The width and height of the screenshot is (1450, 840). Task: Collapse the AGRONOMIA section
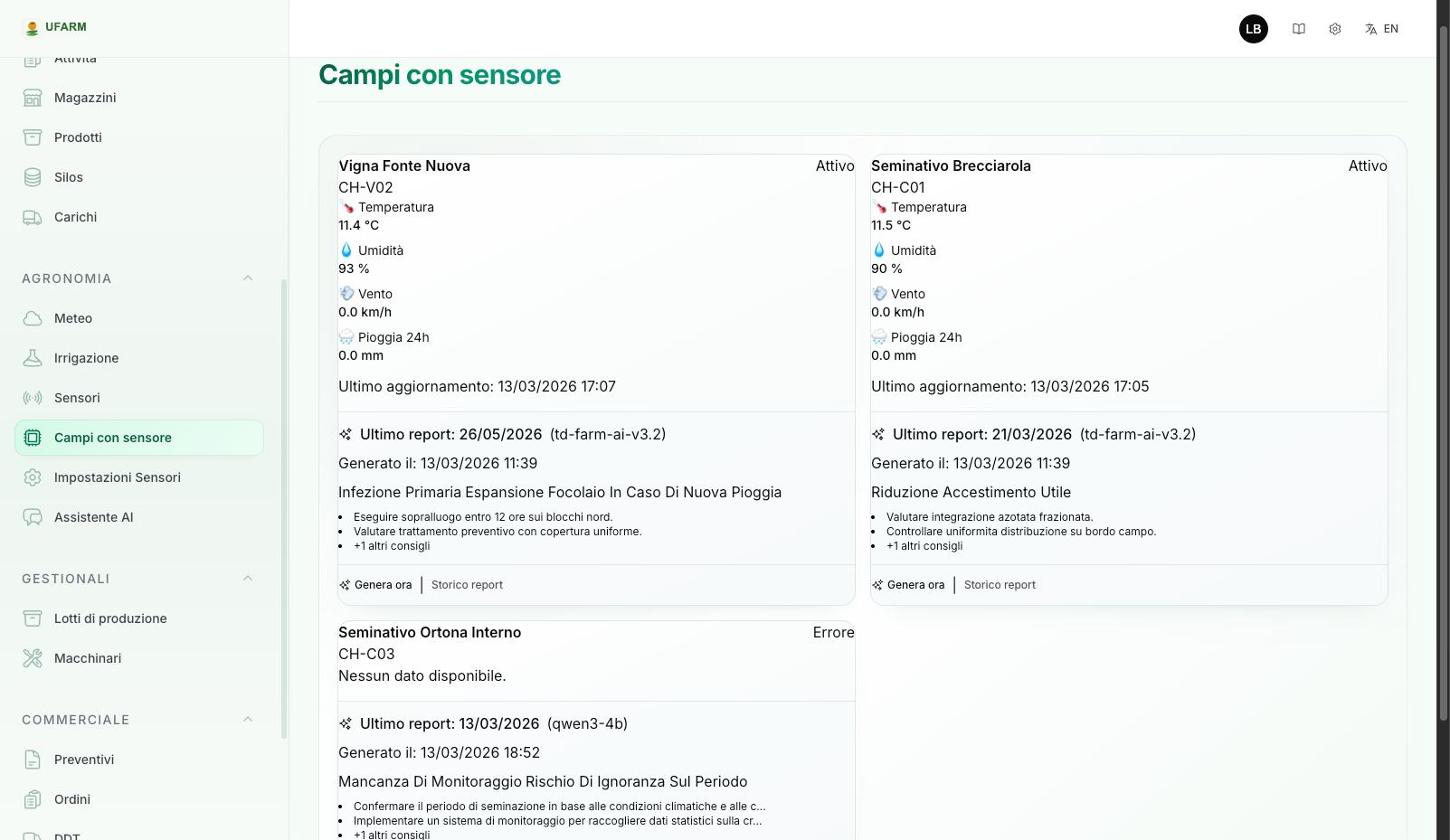coord(248,278)
